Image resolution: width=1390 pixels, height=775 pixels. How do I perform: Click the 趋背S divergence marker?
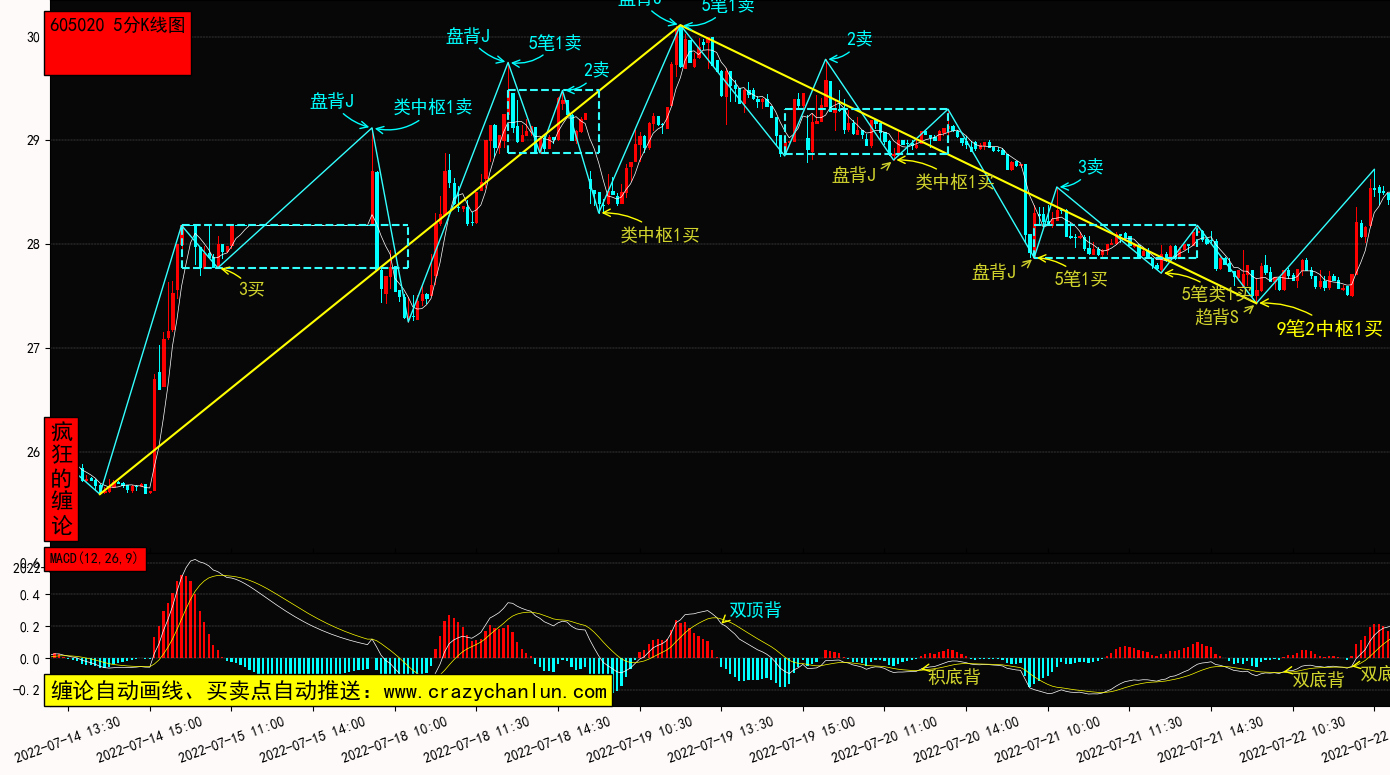point(1217,317)
